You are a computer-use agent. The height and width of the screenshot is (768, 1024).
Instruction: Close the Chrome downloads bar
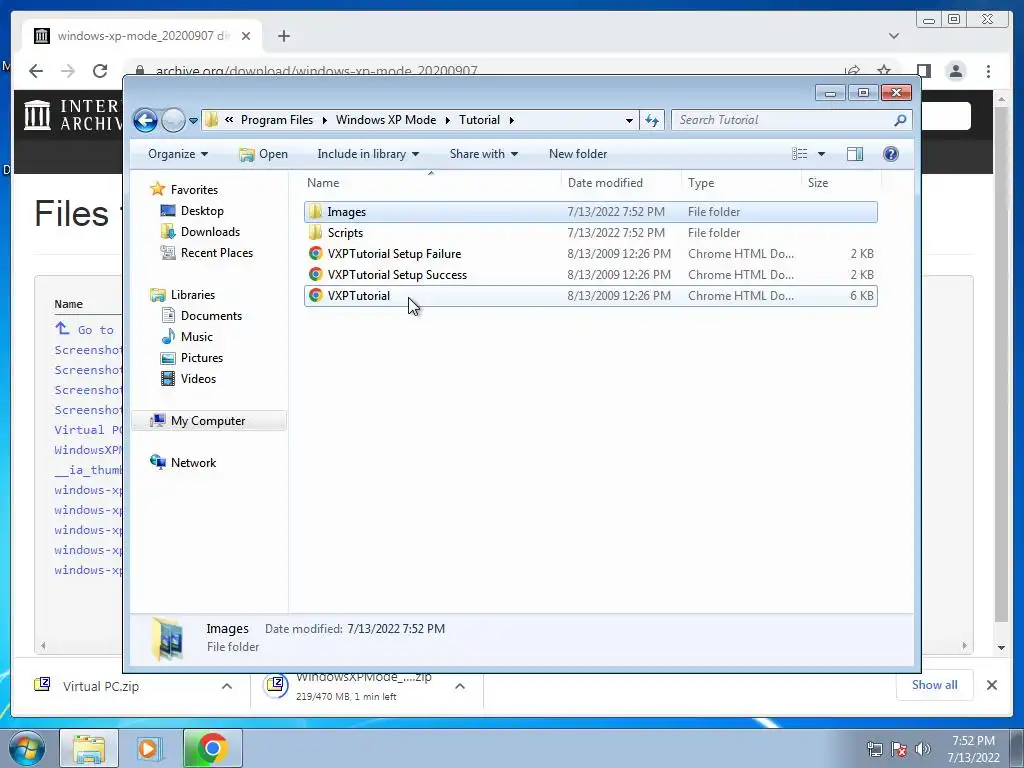click(x=992, y=685)
